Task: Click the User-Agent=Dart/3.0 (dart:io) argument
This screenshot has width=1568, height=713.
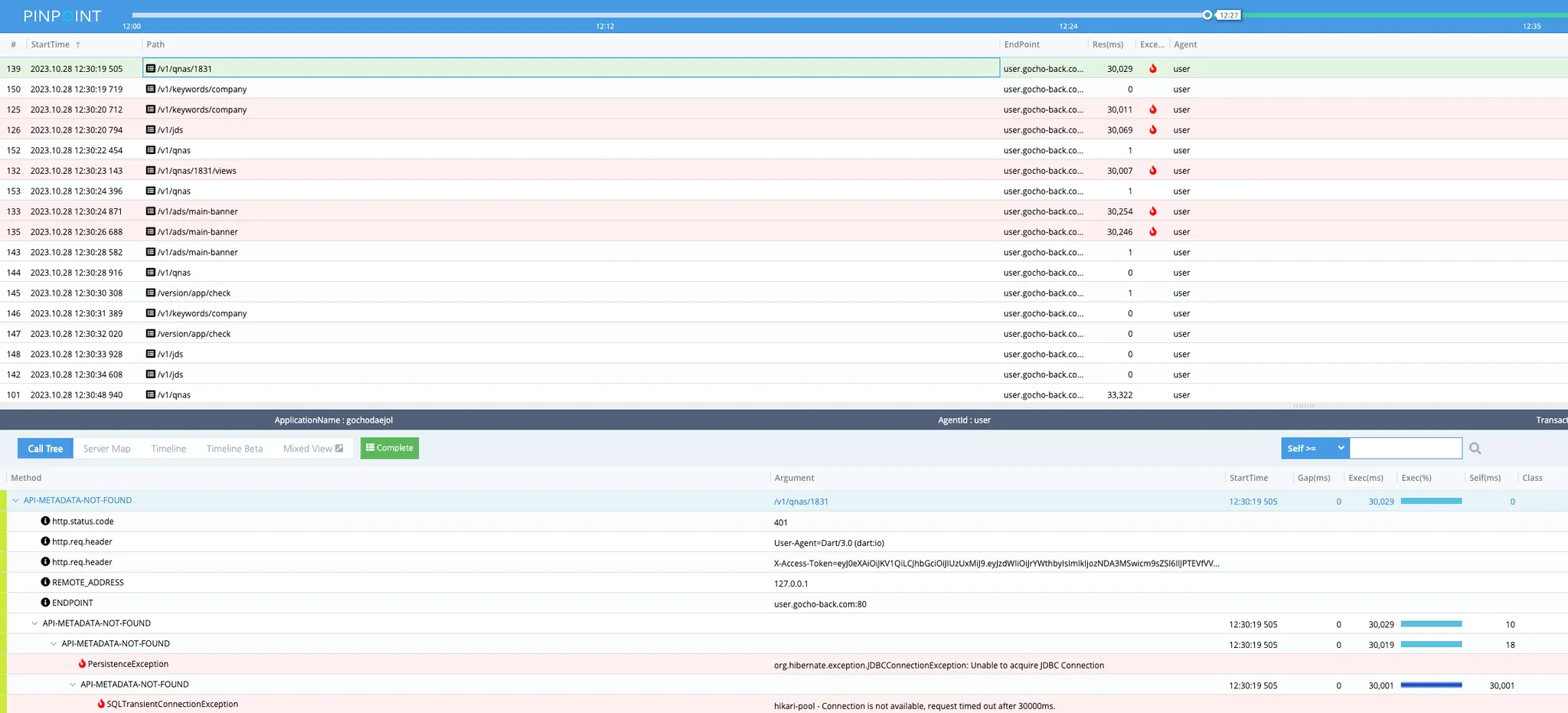Action: pyautogui.click(x=829, y=543)
